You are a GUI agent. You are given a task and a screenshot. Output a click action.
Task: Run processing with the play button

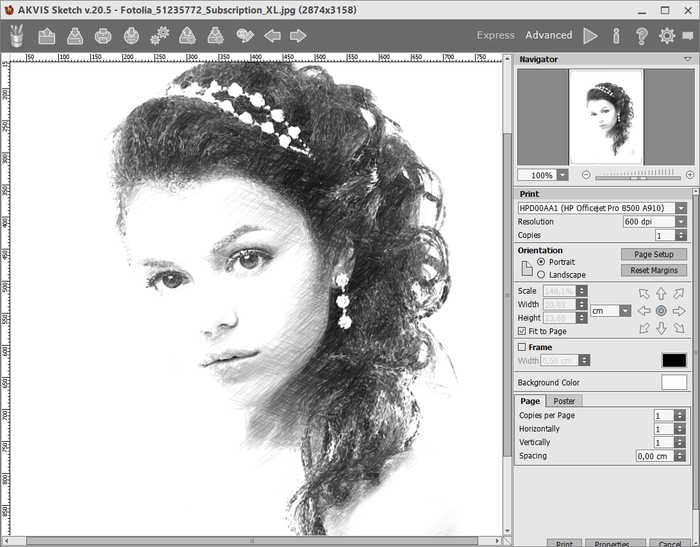click(x=590, y=36)
